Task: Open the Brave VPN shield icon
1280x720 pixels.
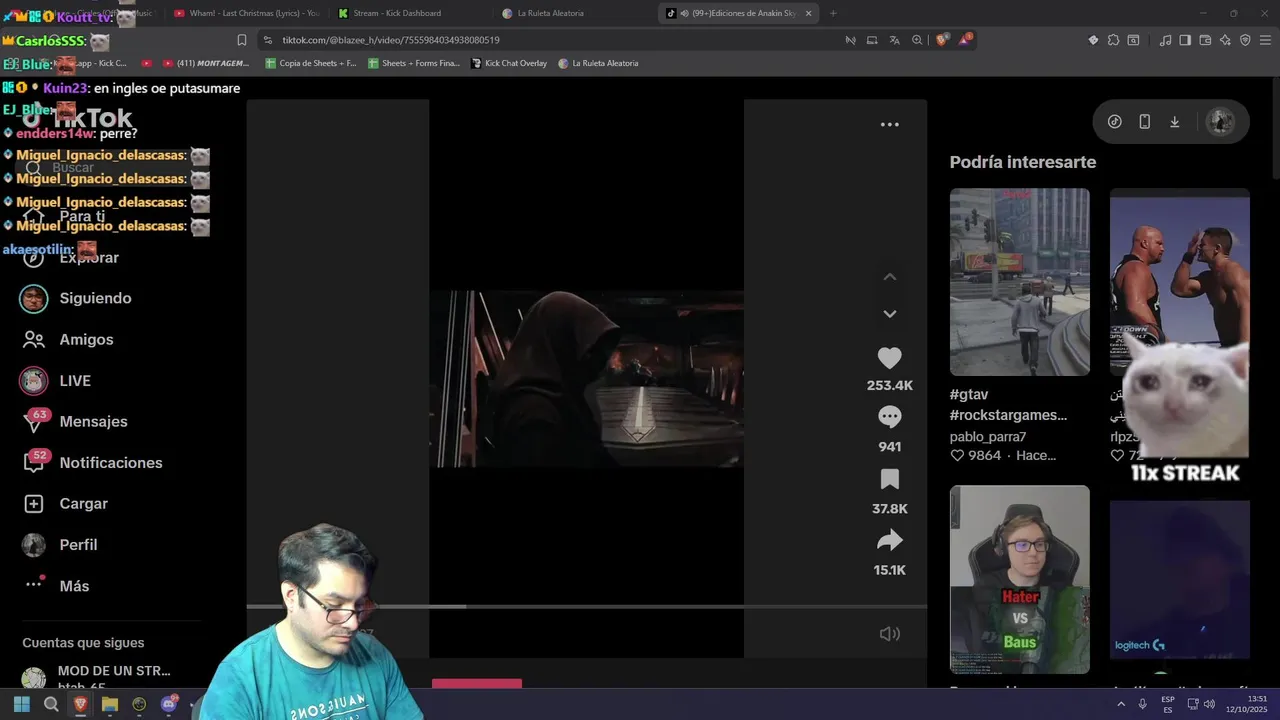Action: 1245,40
